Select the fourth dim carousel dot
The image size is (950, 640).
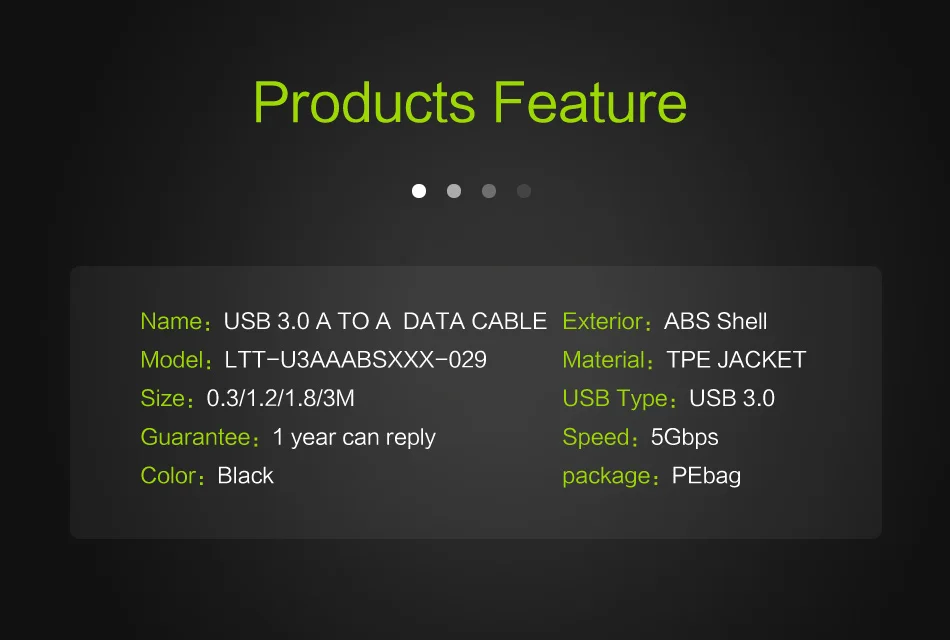524,191
